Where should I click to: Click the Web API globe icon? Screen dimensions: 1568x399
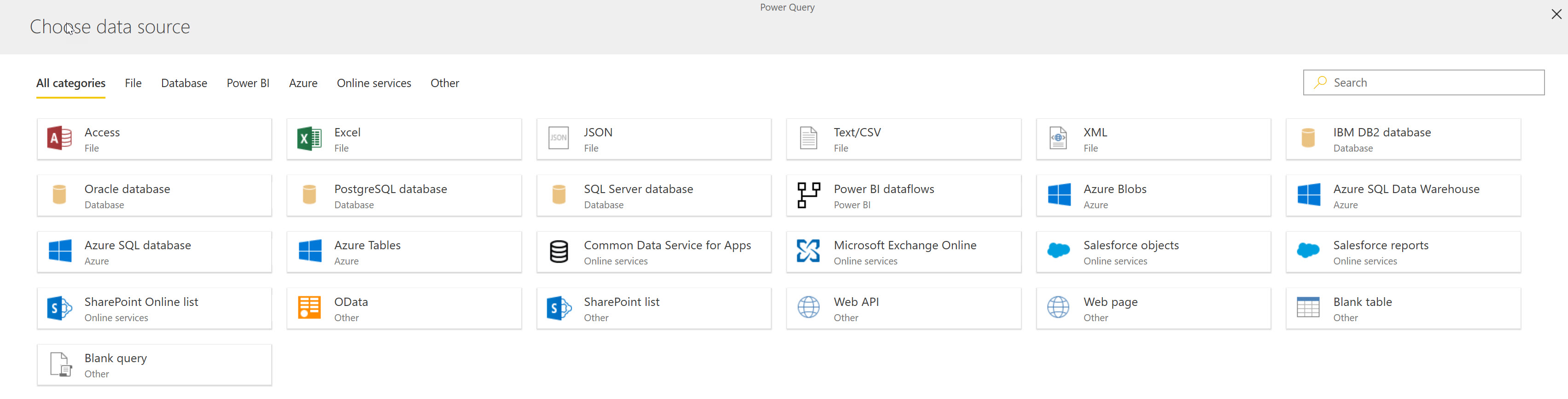point(808,308)
